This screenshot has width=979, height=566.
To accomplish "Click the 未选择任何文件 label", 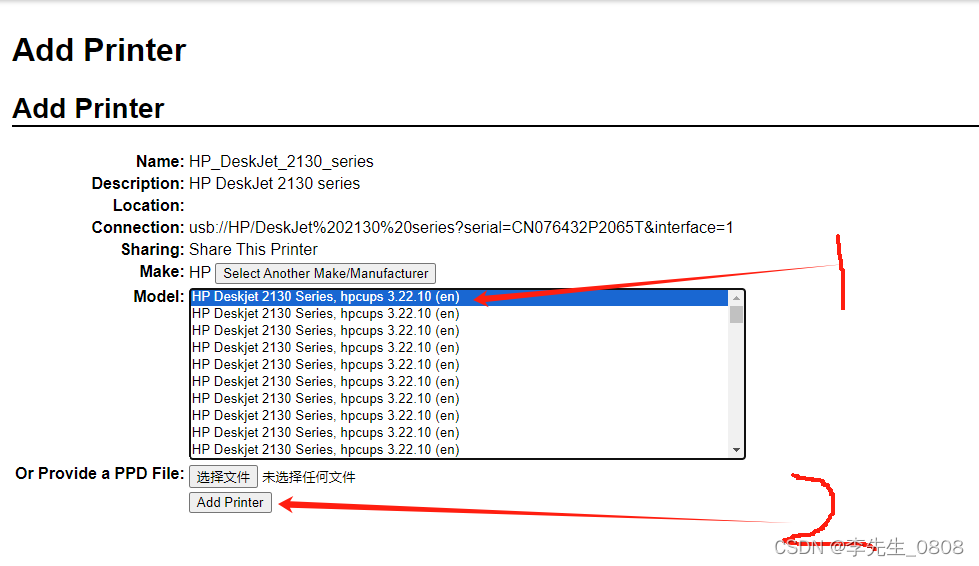I will (x=308, y=477).
